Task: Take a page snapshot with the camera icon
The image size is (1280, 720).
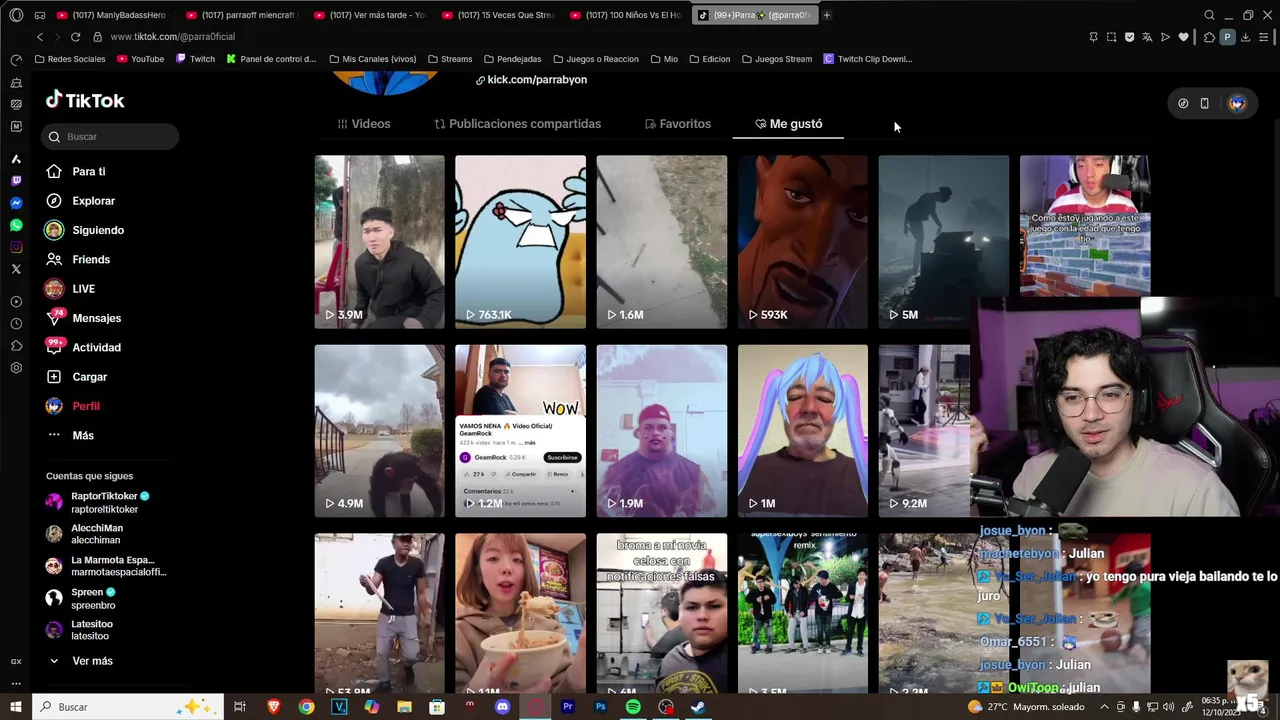Action: click(1111, 37)
